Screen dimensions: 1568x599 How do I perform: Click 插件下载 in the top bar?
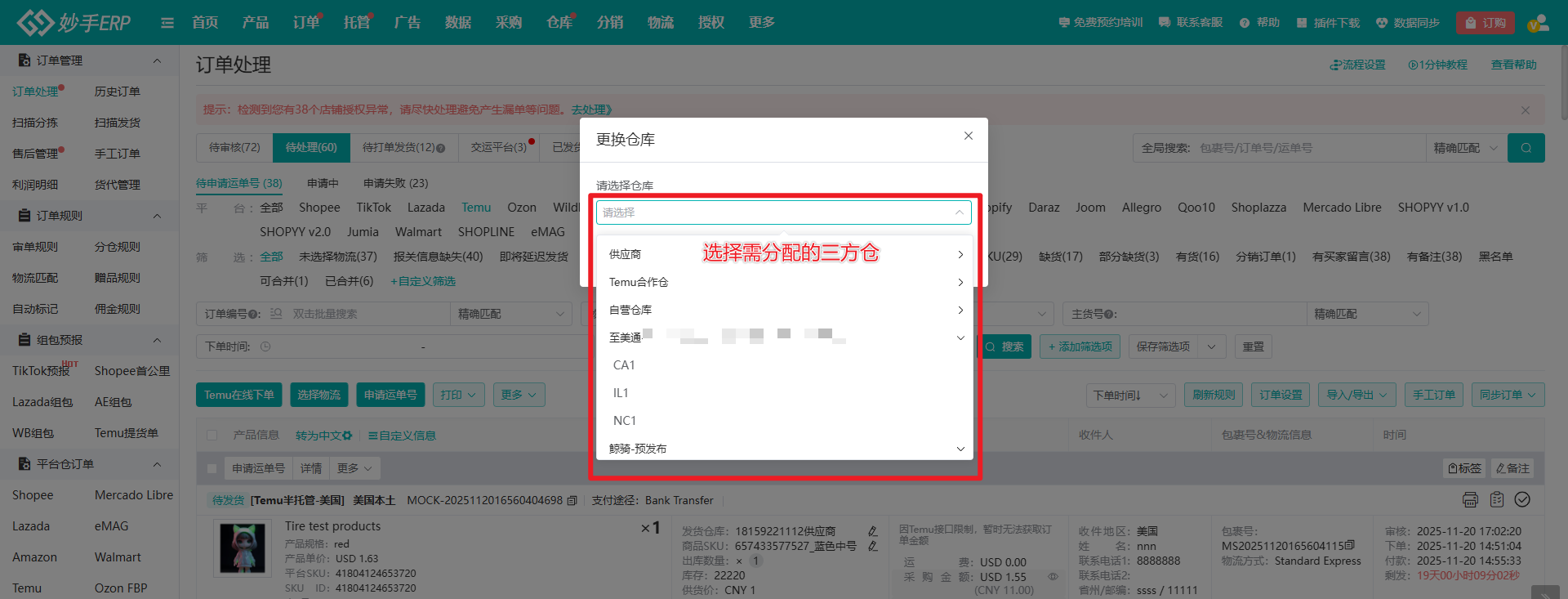coord(1328,23)
